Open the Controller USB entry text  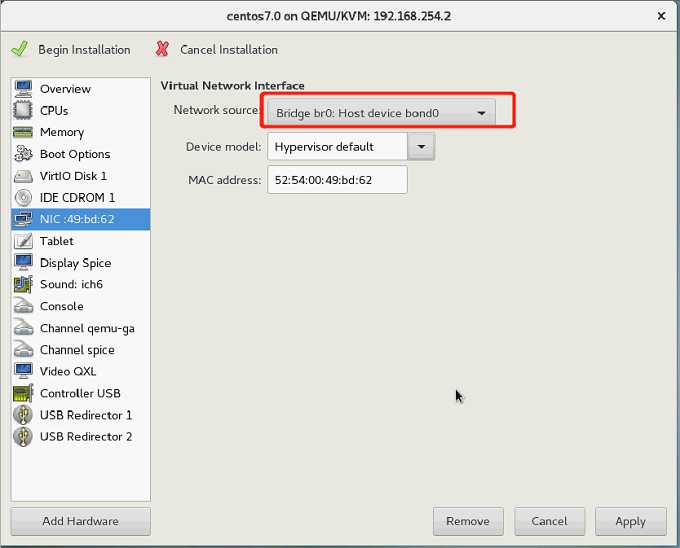(x=80, y=393)
